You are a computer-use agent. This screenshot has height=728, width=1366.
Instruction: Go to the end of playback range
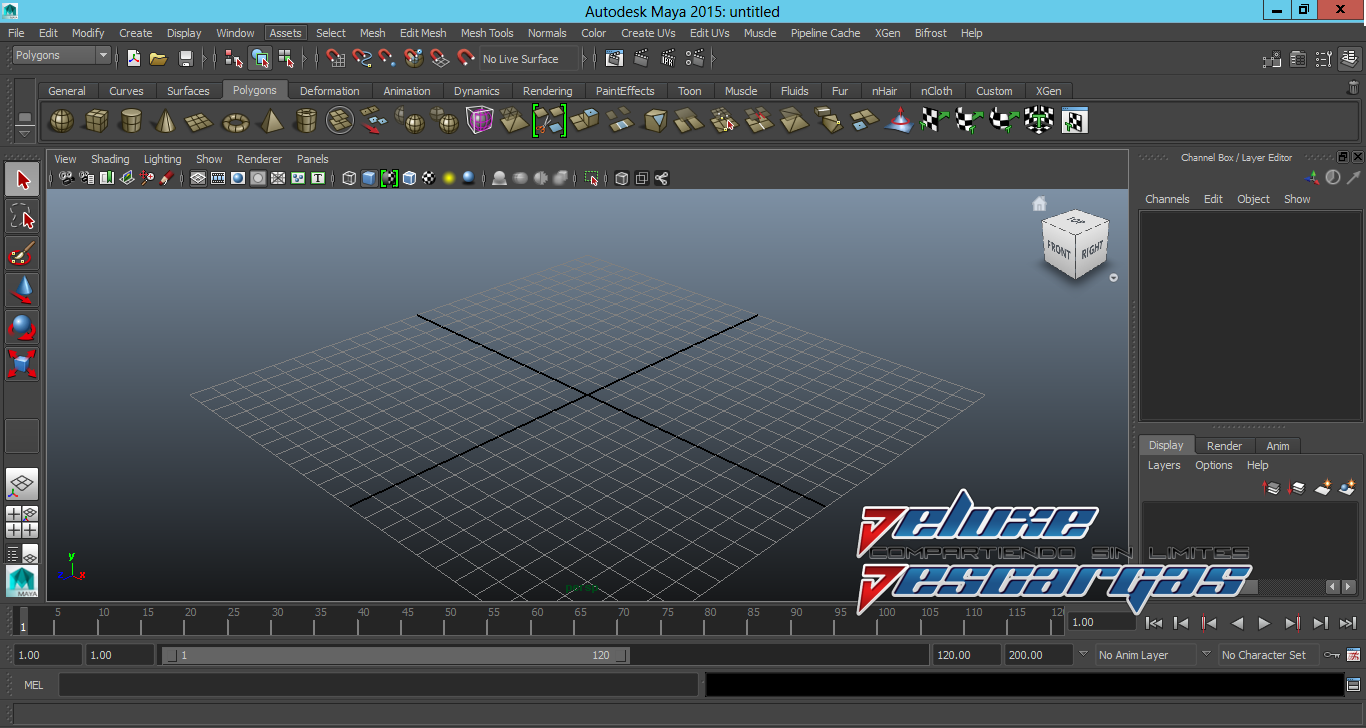tap(1348, 623)
